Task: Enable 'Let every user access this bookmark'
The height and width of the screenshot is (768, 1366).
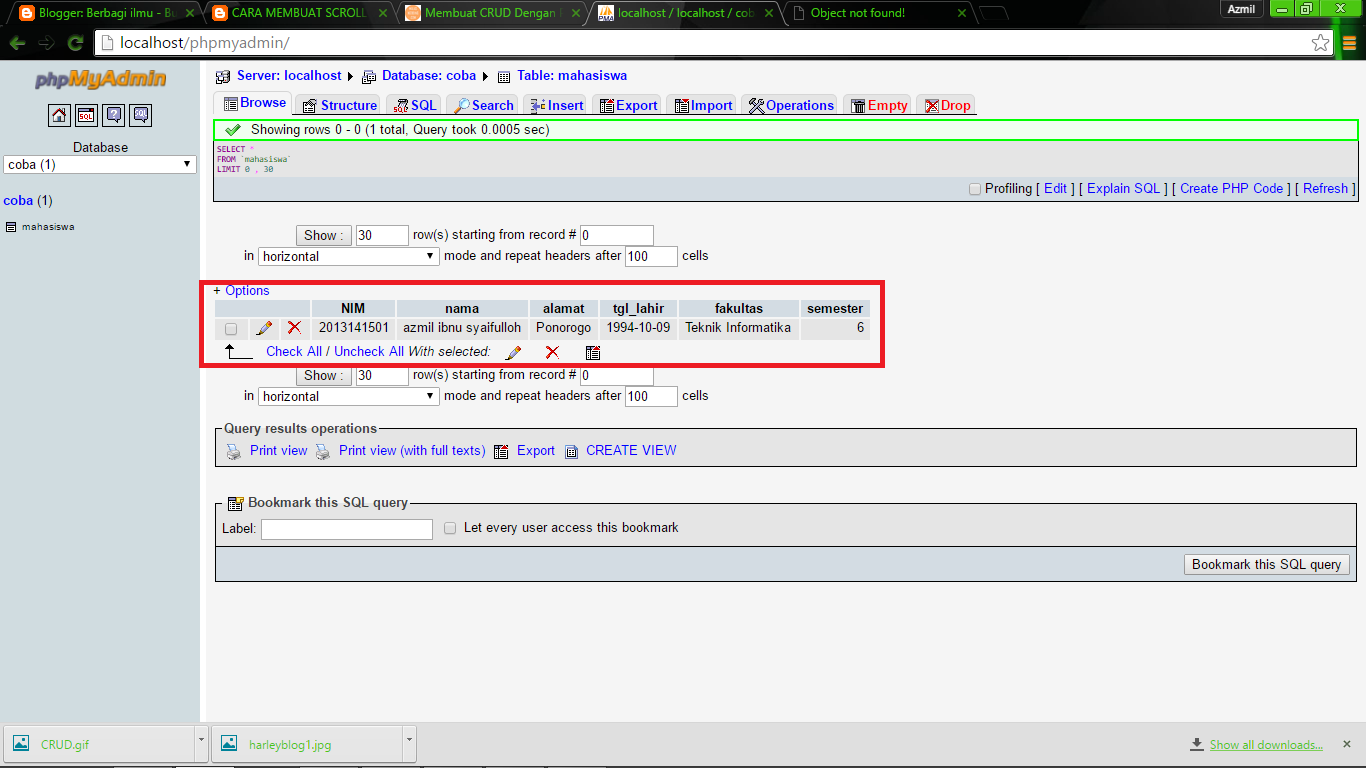Action: [449, 528]
